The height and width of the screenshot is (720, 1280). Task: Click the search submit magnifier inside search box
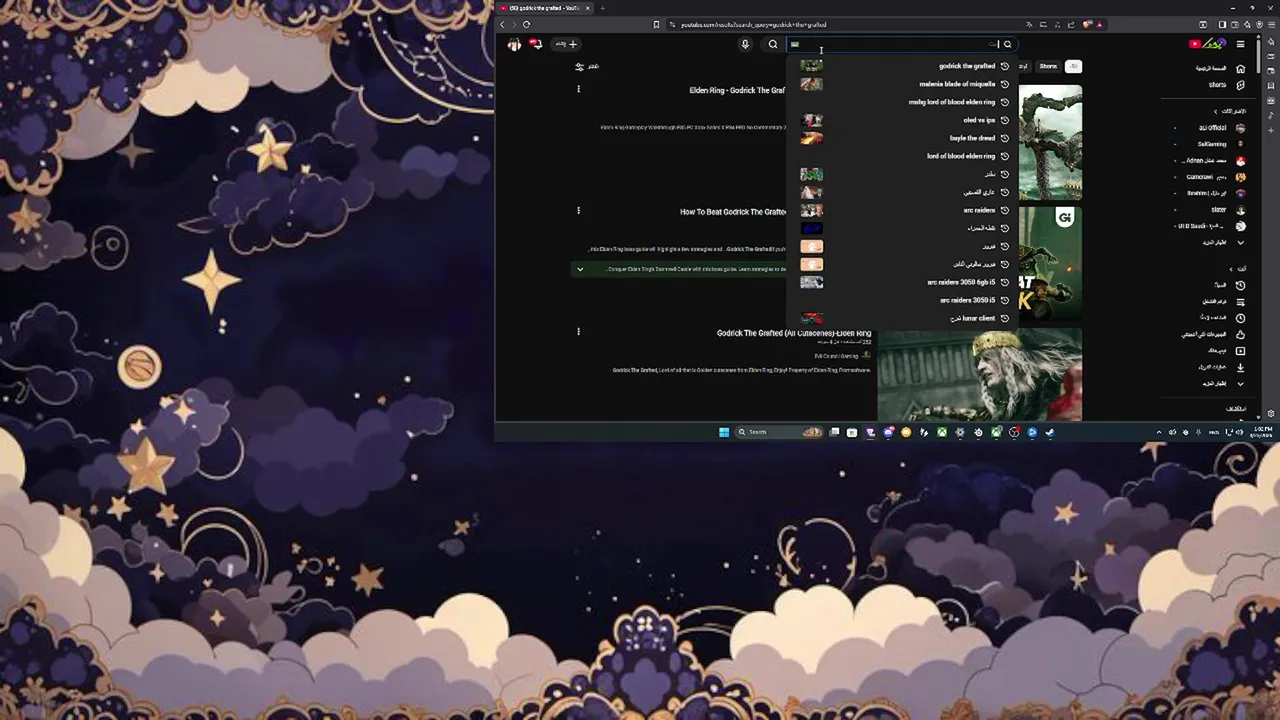point(1007,44)
